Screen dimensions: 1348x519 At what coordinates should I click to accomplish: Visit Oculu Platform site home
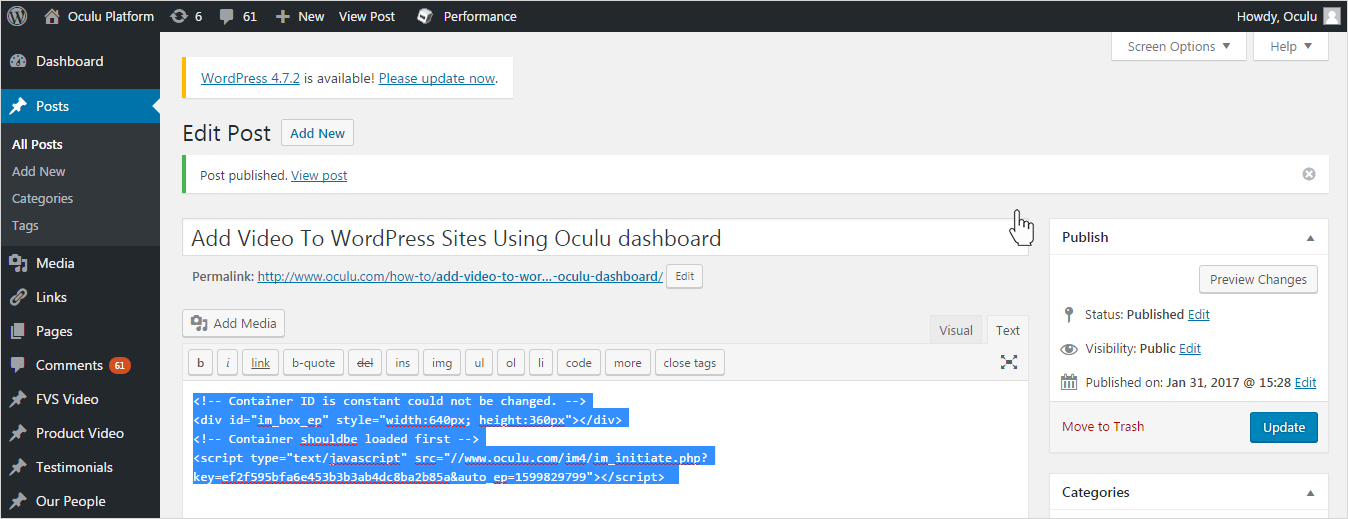point(100,16)
